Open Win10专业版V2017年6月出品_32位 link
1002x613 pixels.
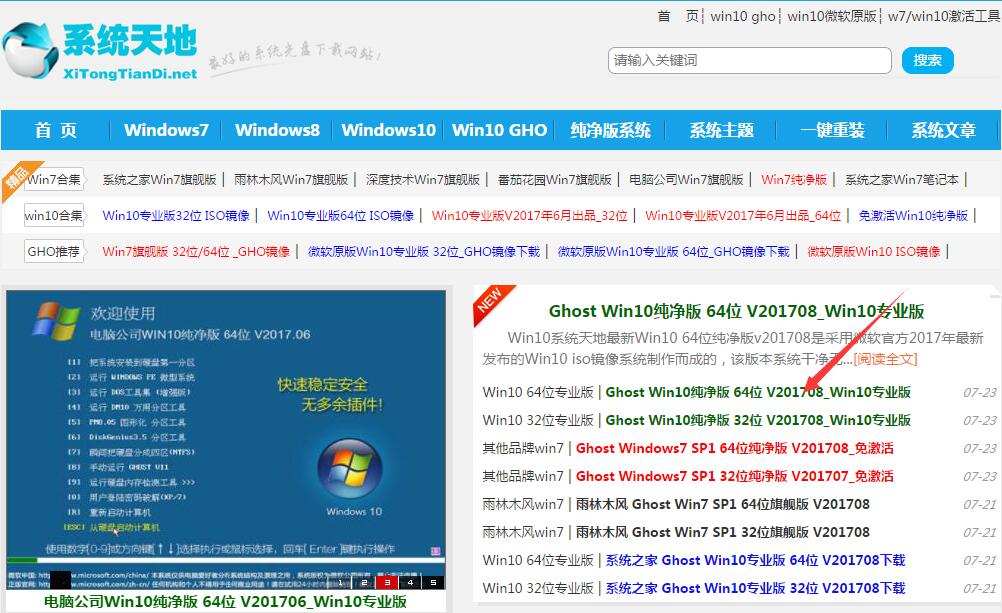pyautogui.click(x=530, y=215)
